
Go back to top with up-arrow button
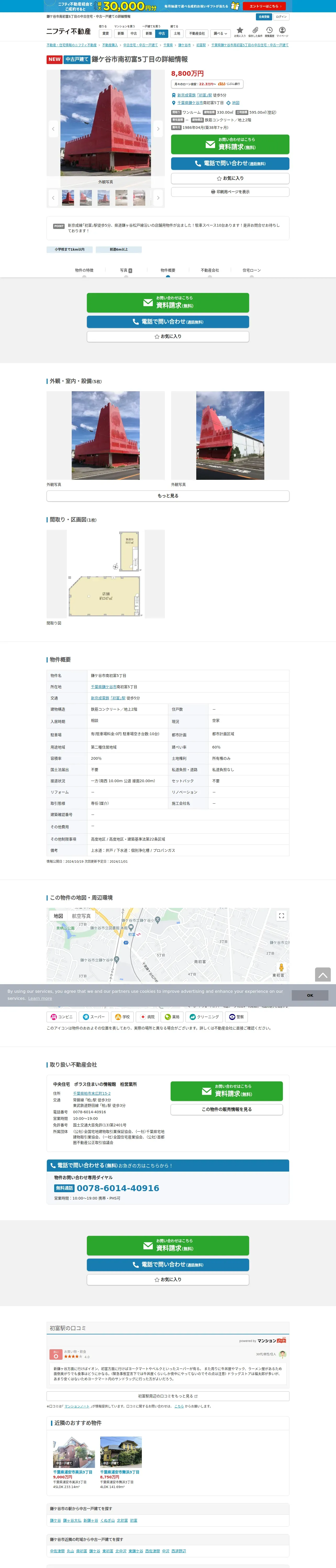point(323,975)
